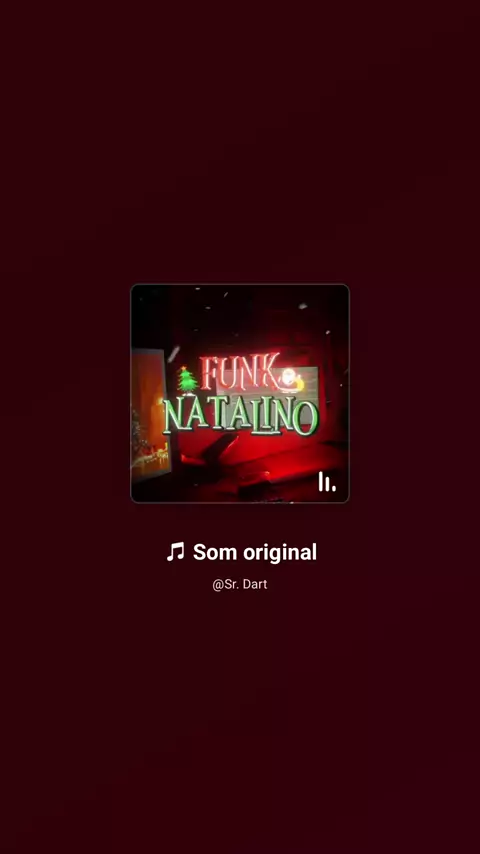
Task: Click the final O in NATALINO
Action: coord(306,418)
